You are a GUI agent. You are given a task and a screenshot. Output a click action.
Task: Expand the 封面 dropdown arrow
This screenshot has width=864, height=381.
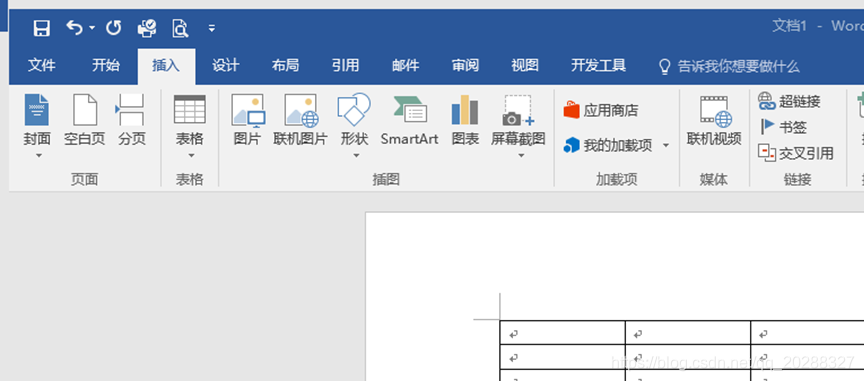click(39, 156)
